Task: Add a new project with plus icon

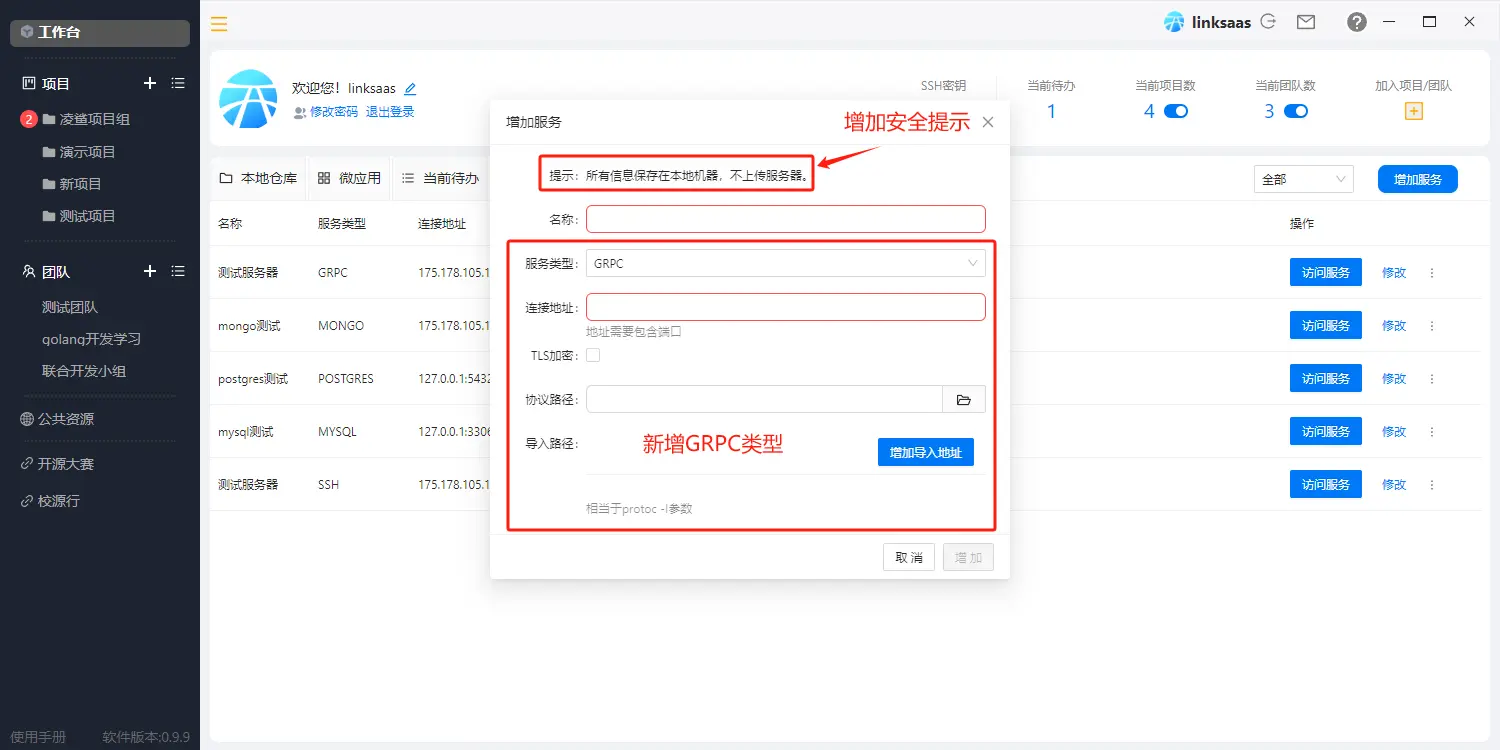Action: 150,83
